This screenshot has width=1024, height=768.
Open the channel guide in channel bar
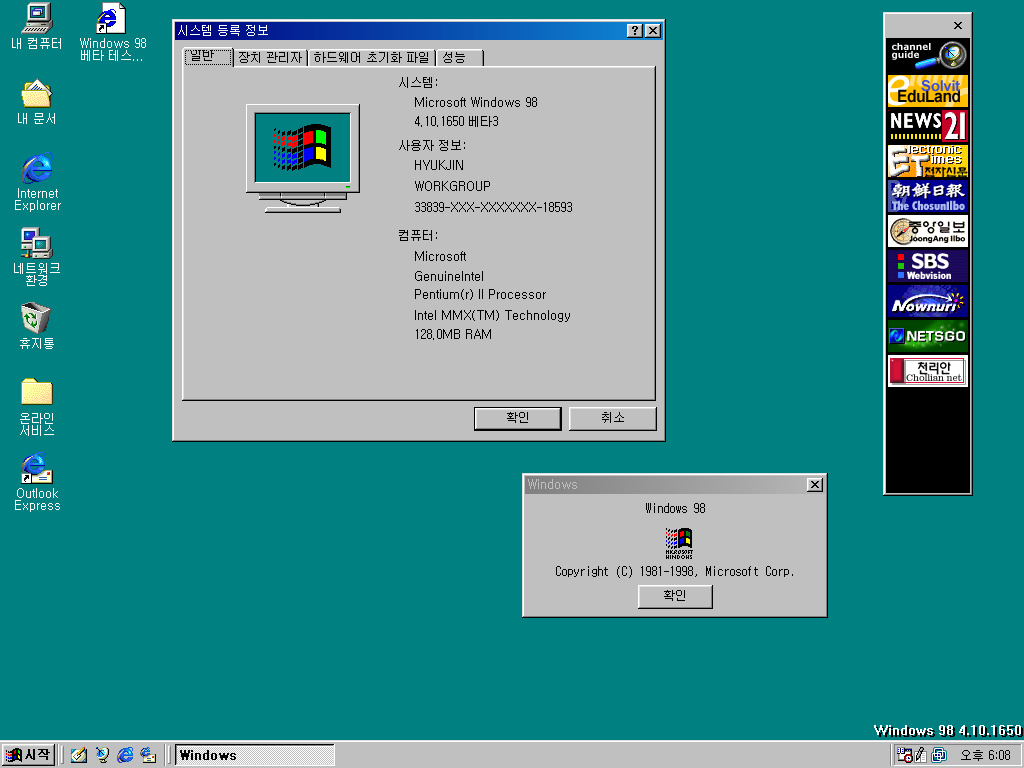point(927,55)
